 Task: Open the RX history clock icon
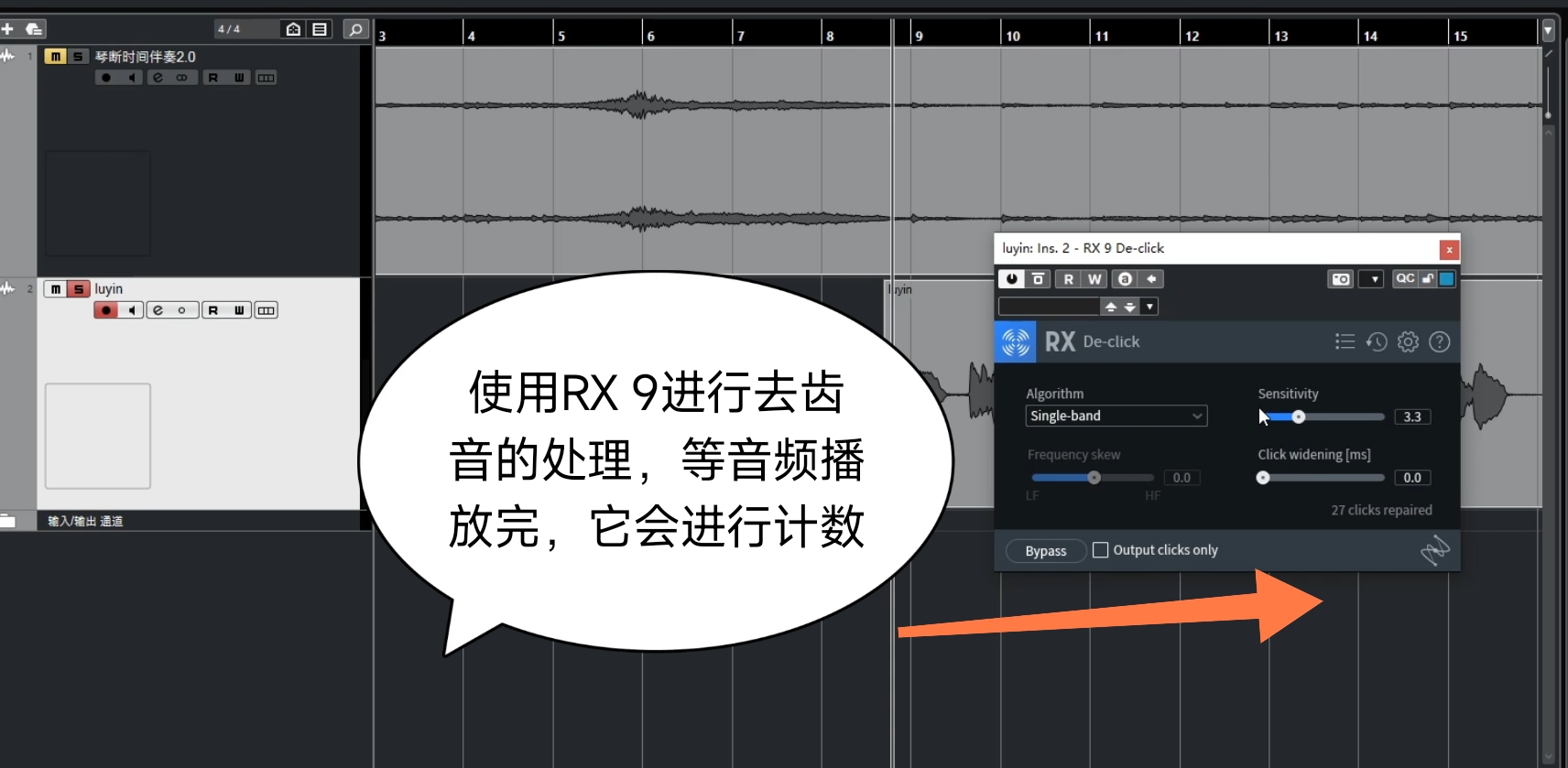1377,341
